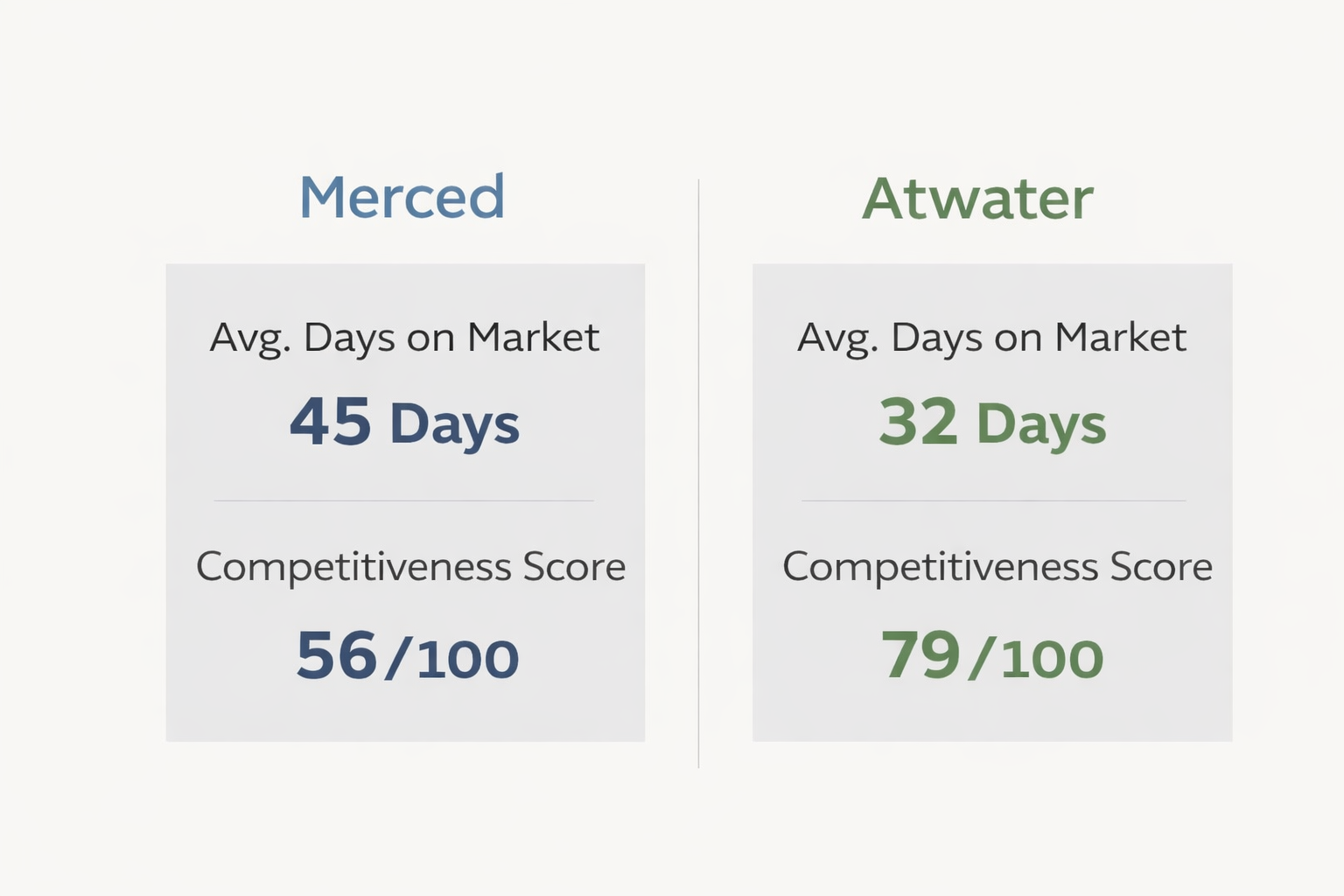This screenshot has width=1344, height=896.
Task: Click Merced's Competitiveness Score label
Action: click(x=410, y=567)
